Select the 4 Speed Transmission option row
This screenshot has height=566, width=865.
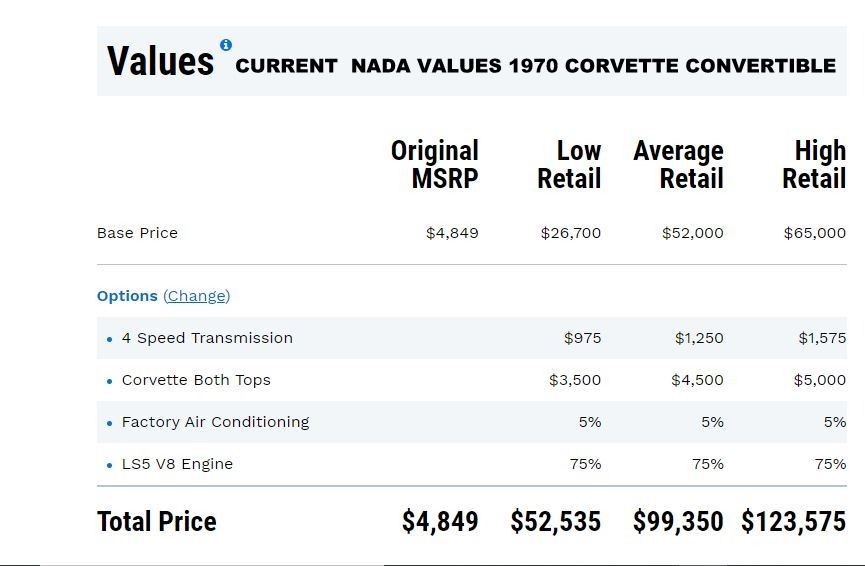tap(207, 338)
